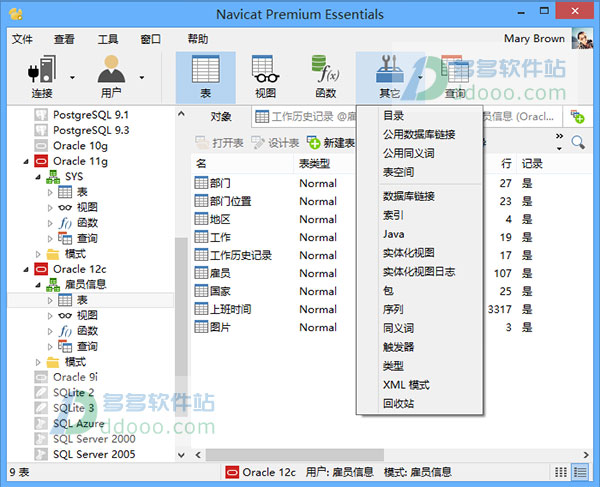Switch to detail list view

coord(580,472)
